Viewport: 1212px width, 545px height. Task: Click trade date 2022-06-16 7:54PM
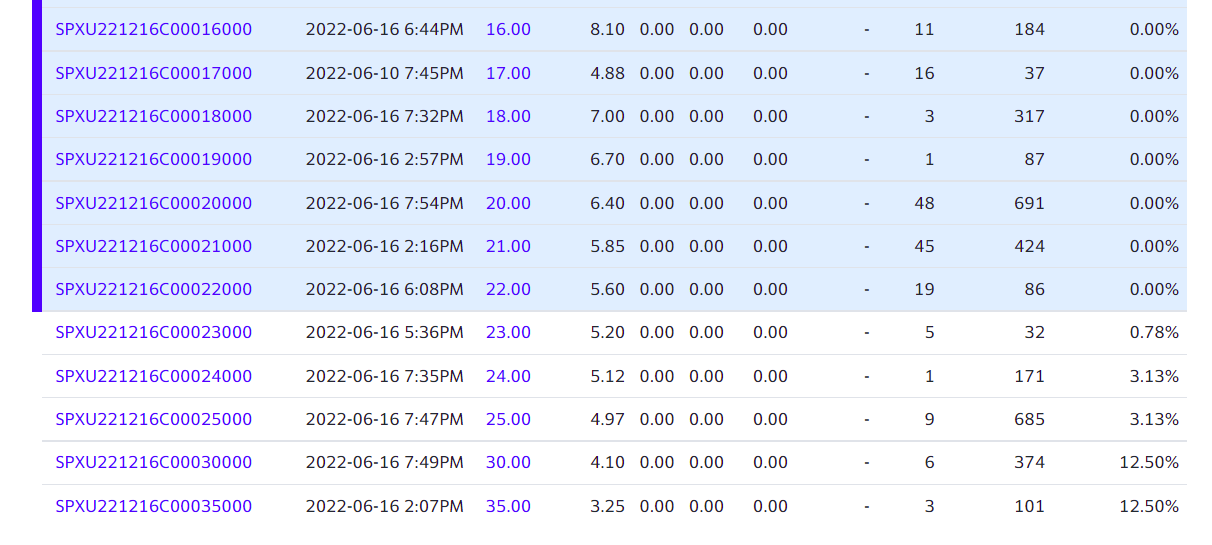385,203
